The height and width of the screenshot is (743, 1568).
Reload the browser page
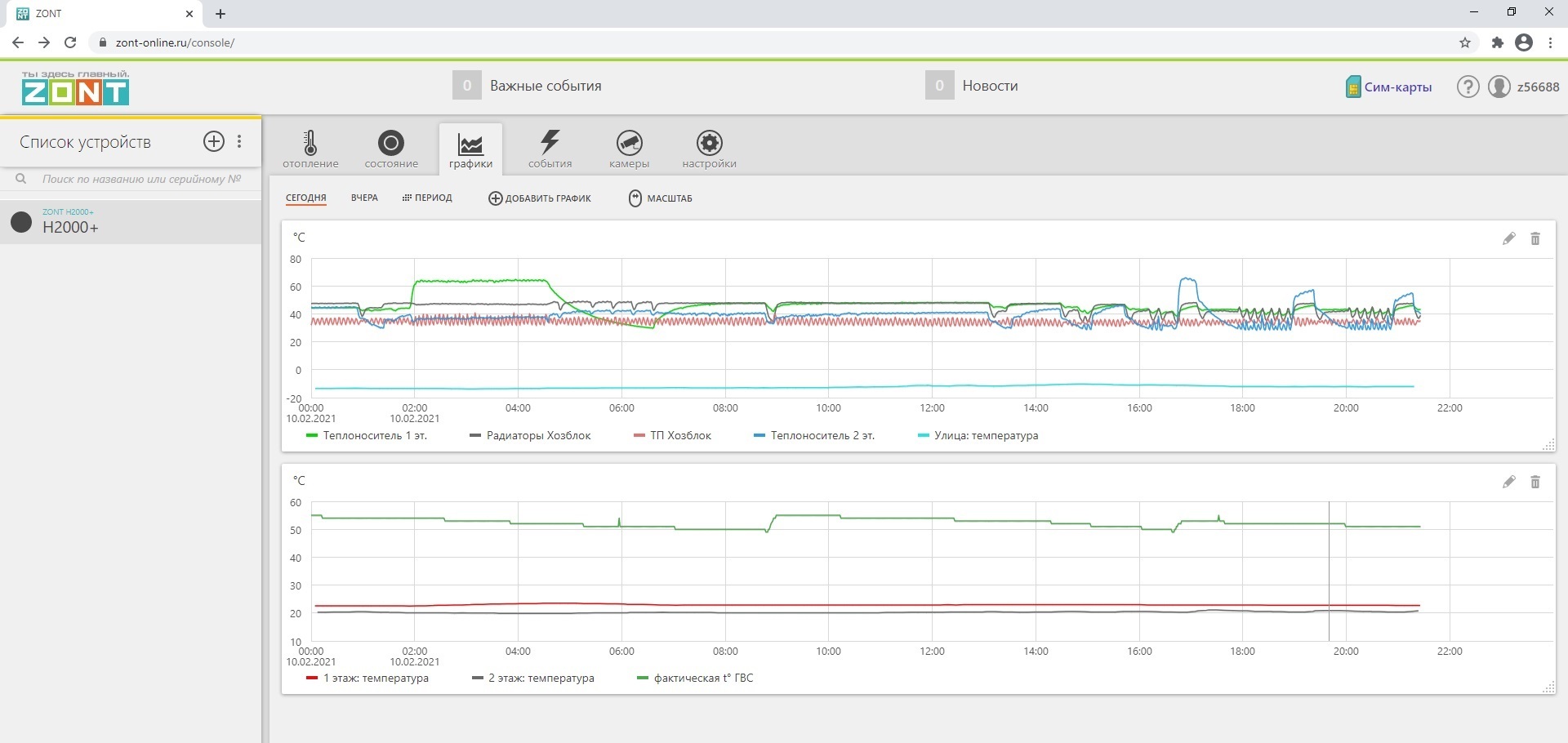pos(70,42)
